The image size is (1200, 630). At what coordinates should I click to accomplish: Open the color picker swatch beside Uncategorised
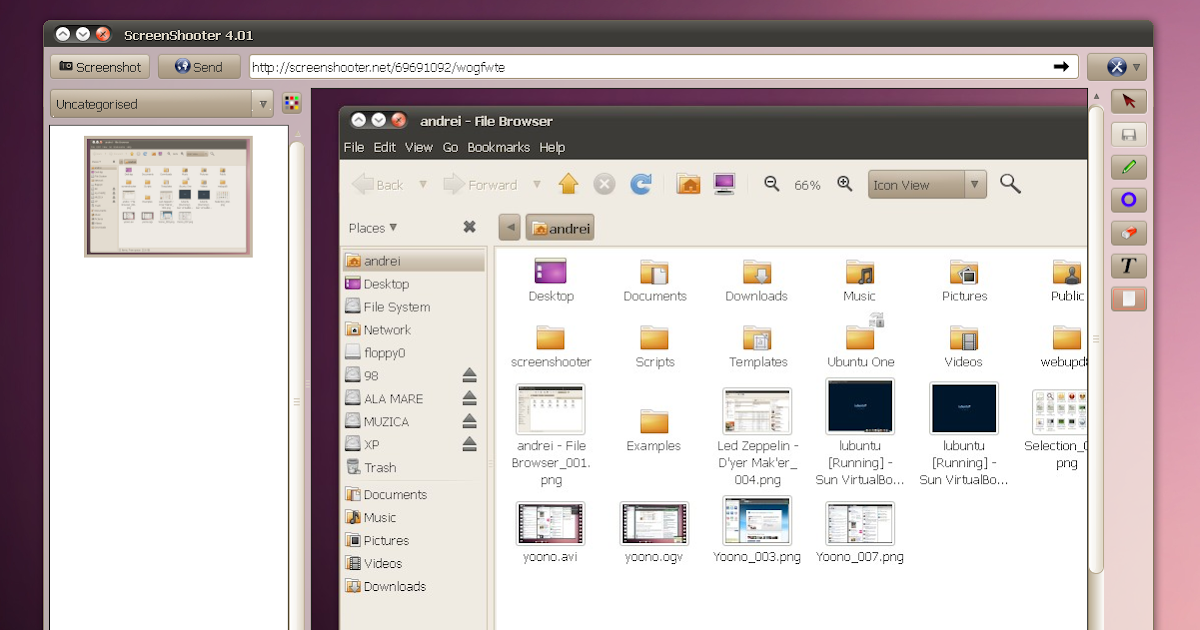coord(291,103)
